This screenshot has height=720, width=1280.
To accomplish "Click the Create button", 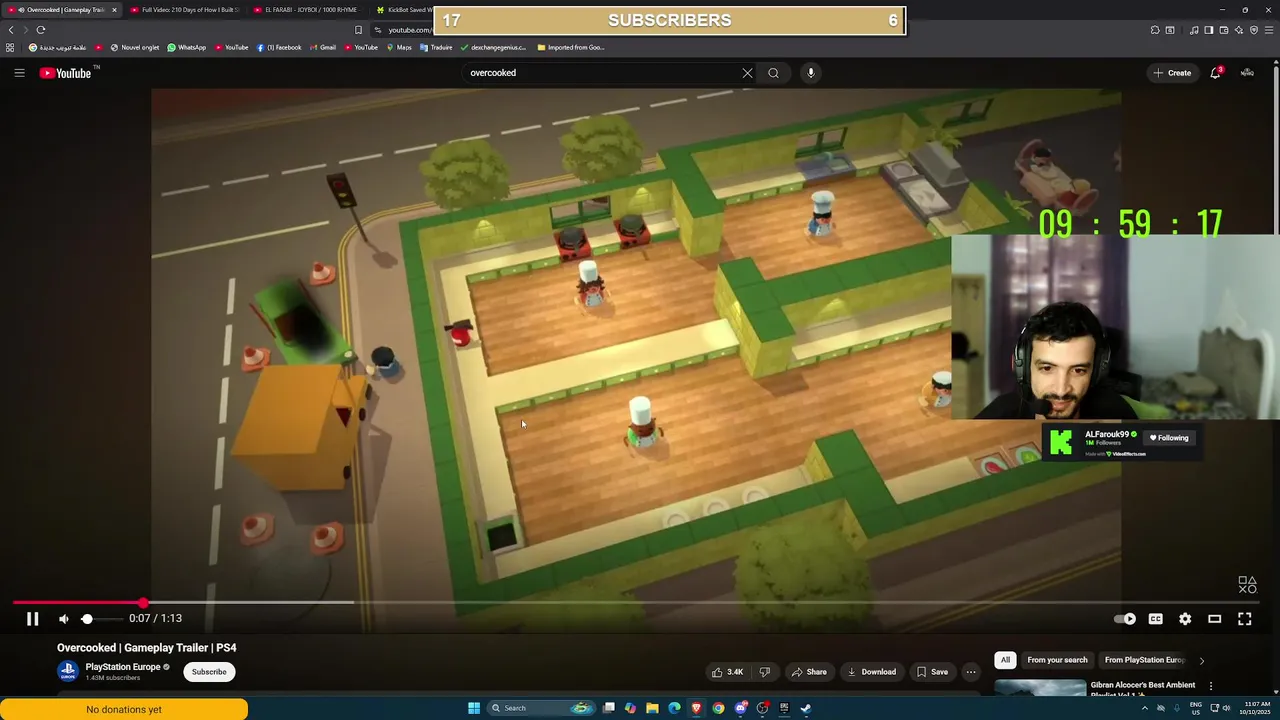I will pos(1172,73).
